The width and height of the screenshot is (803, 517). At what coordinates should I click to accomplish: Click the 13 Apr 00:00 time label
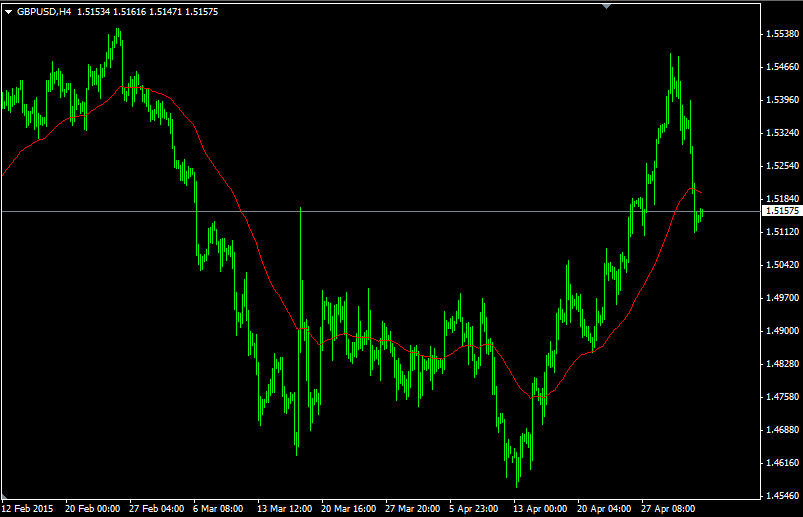(540, 509)
